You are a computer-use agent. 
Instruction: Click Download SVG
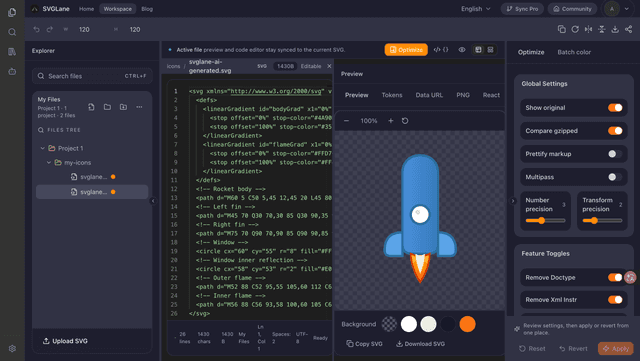point(420,344)
